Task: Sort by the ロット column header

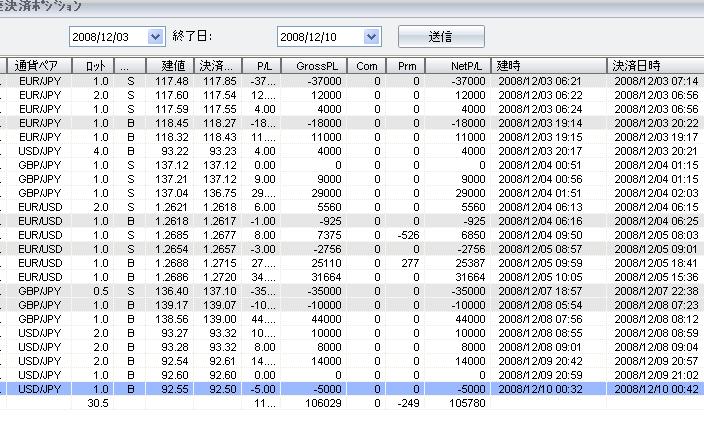Action: pyautogui.click(x=93, y=66)
